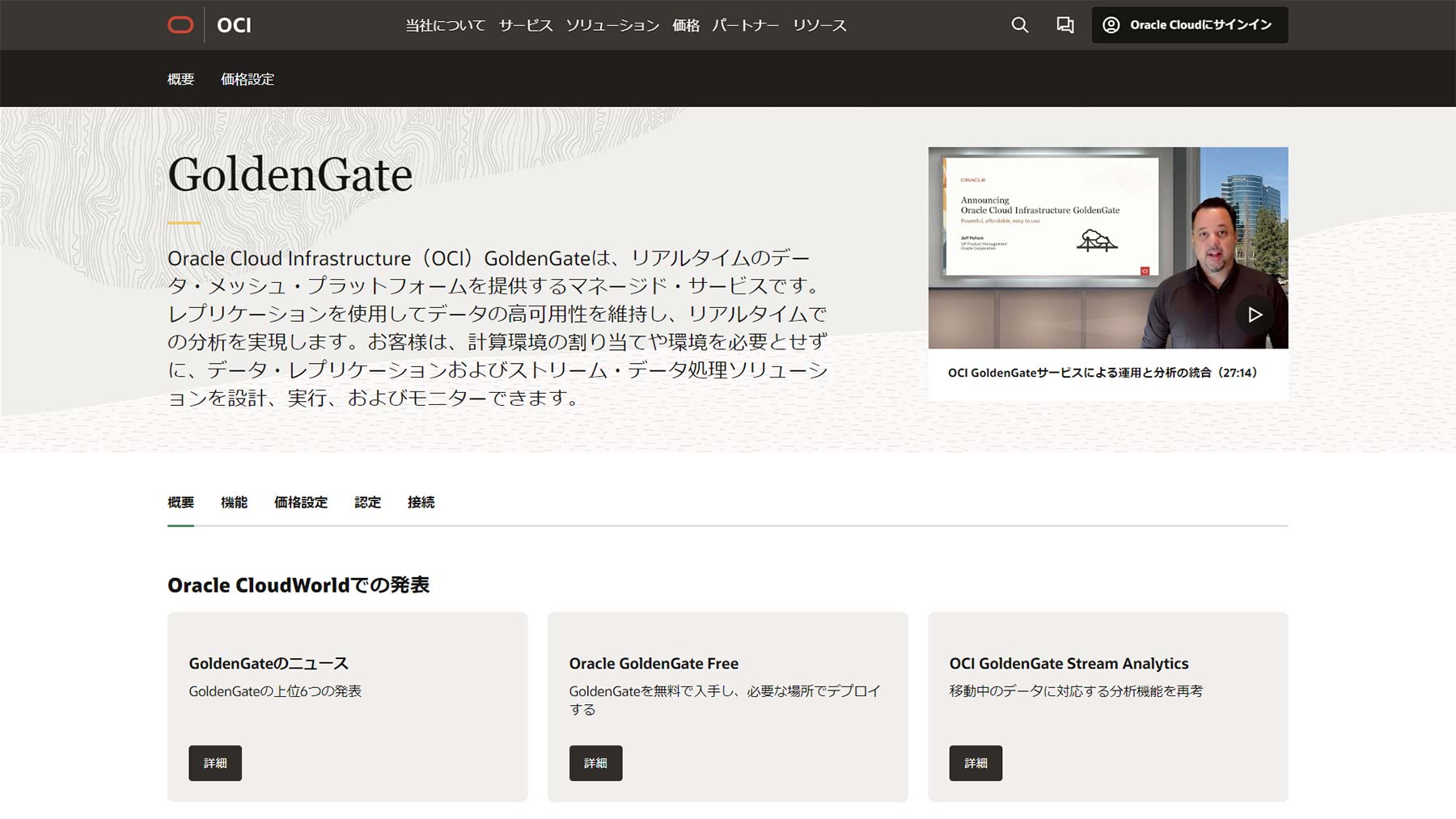Click the Oracle GoldenGate Free card title
Screen dimensions: 1456x819
(654, 664)
